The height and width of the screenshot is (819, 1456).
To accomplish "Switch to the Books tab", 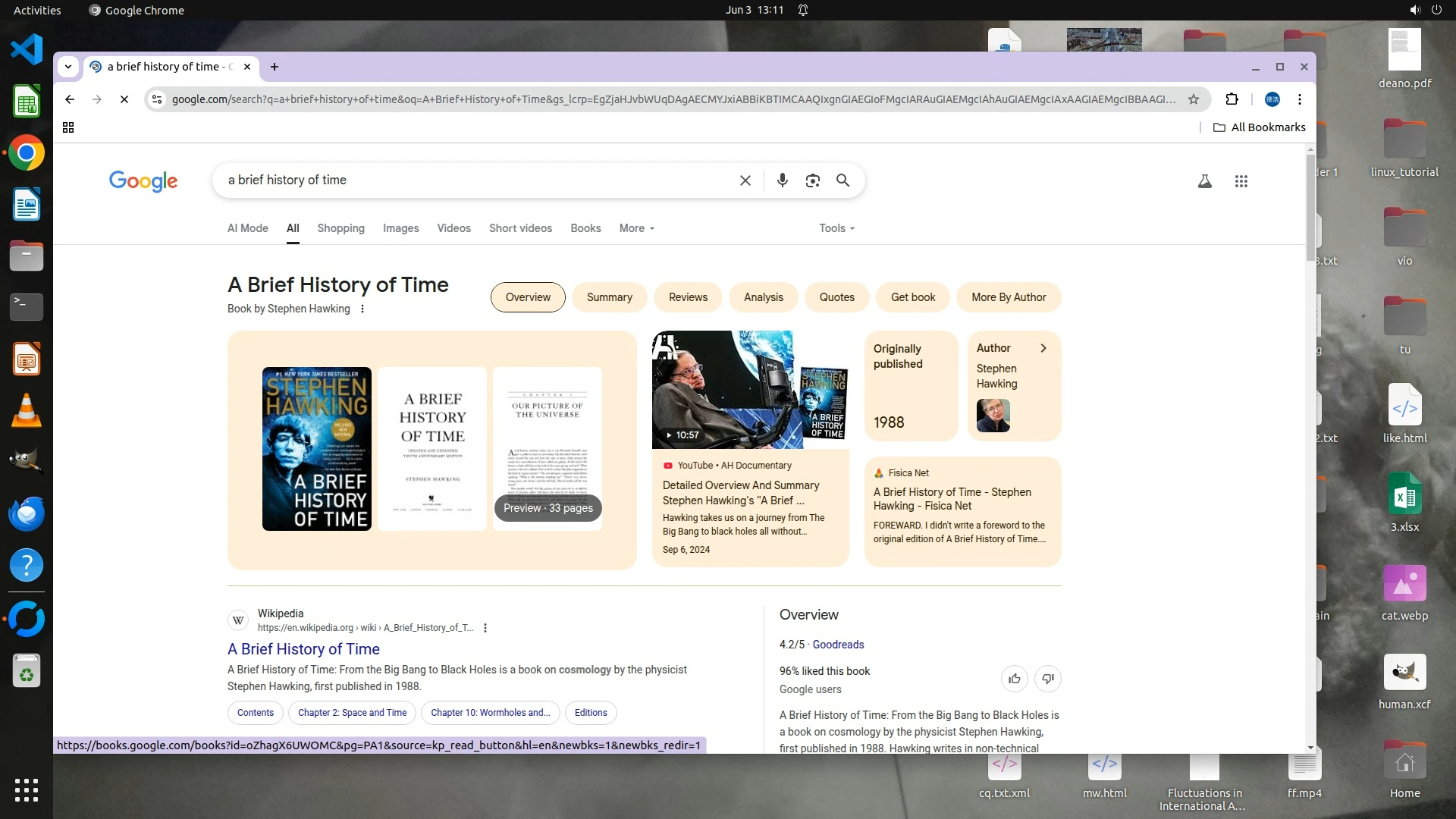I will [x=585, y=228].
